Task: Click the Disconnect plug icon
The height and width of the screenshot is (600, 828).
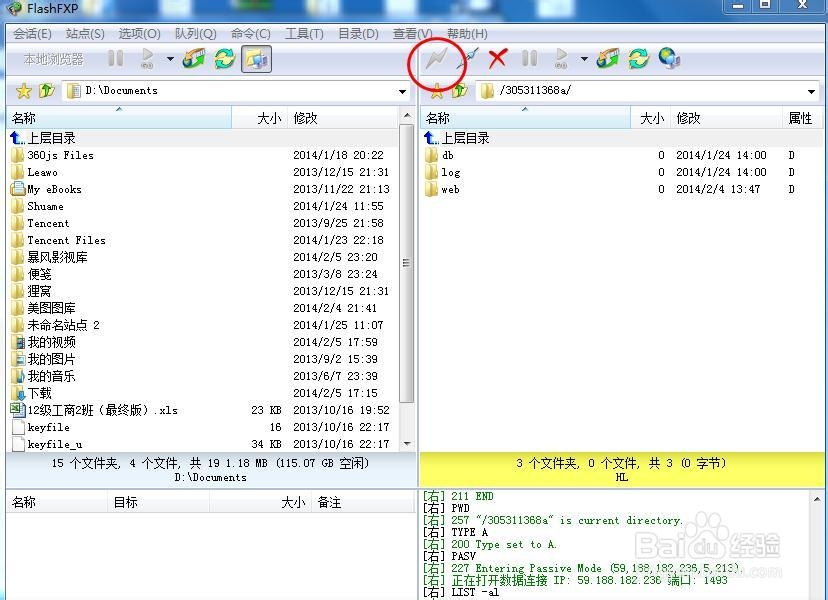Action: 468,59
